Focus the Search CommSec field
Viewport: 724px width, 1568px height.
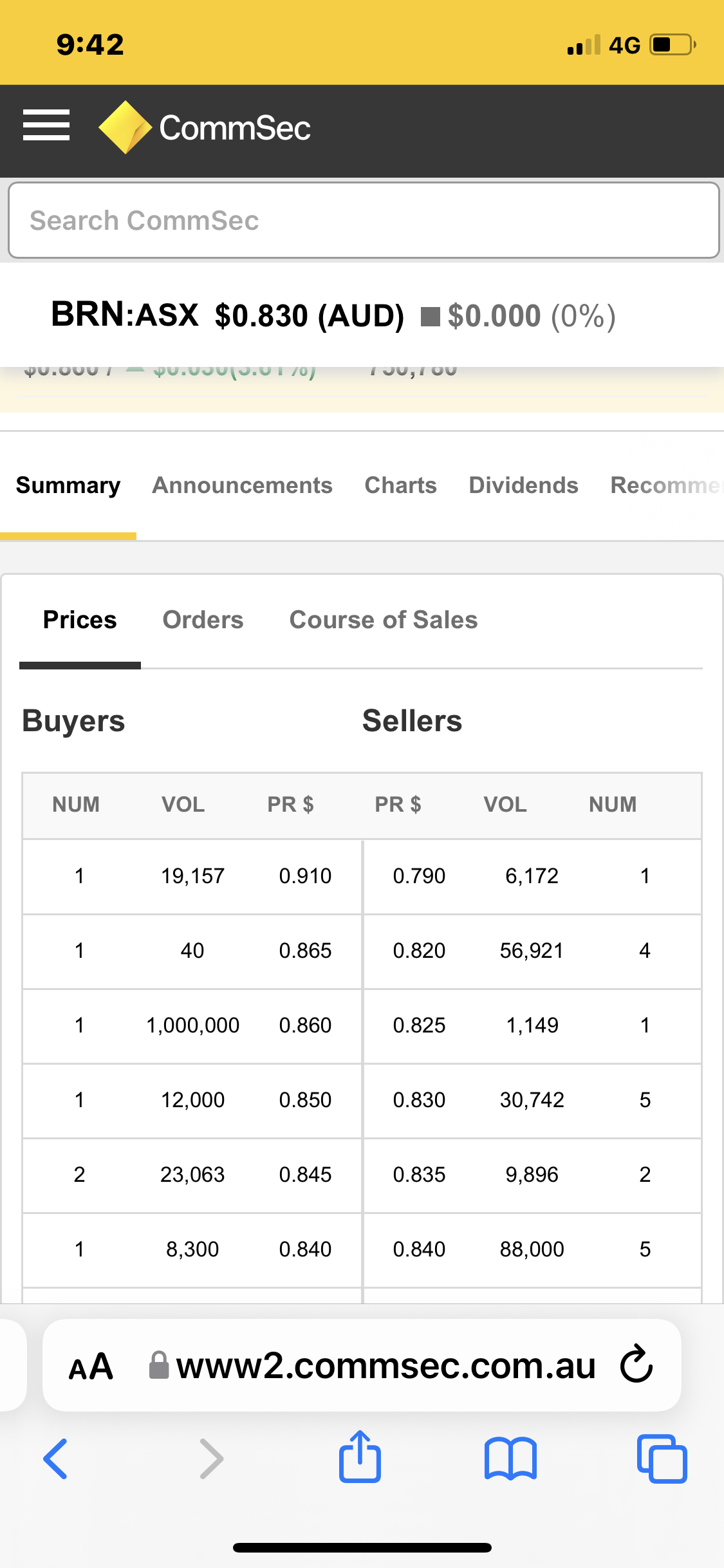[363, 221]
